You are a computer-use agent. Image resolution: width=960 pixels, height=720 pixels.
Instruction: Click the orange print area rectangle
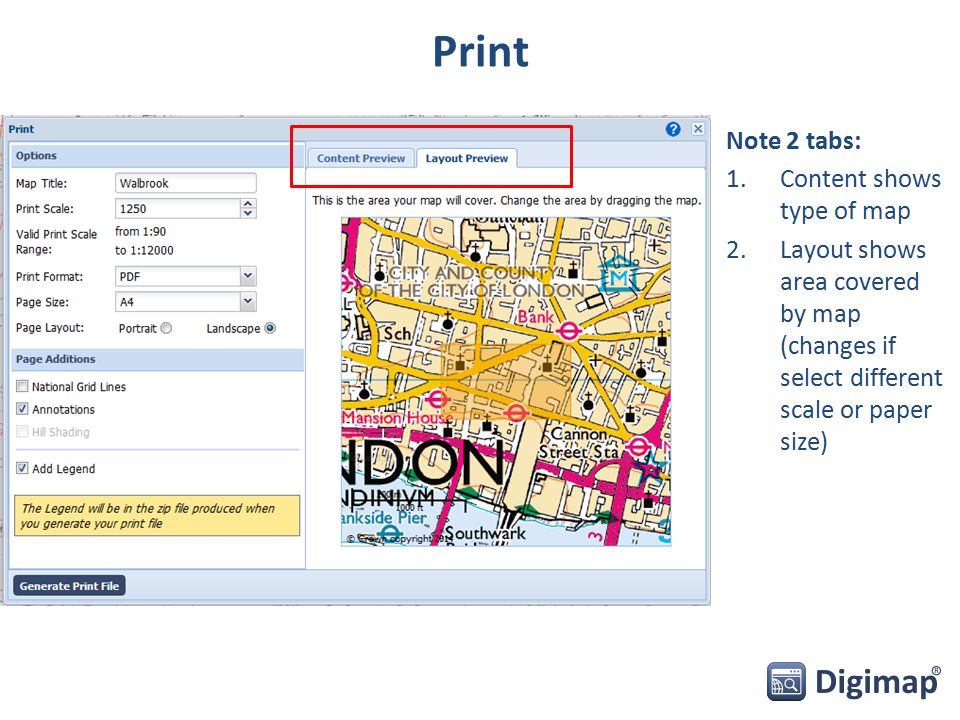pyautogui.click(x=506, y=381)
